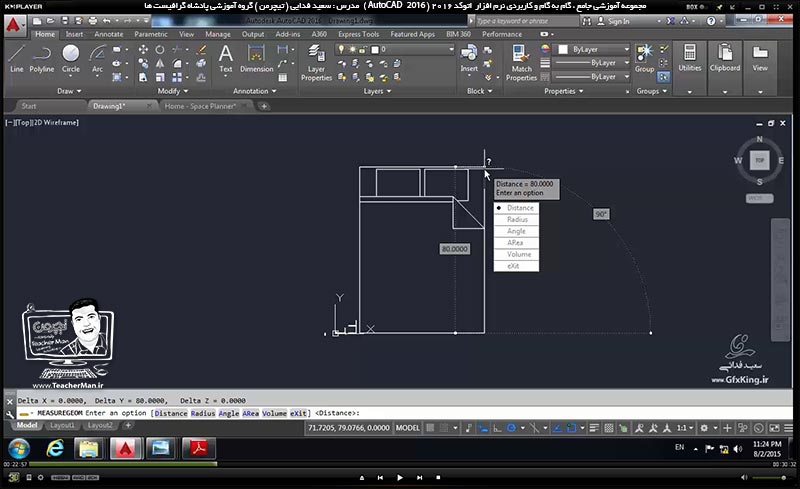Switch to the Annotate ribbon tab
This screenshot has width=800, height=489.
click(109, 34)
